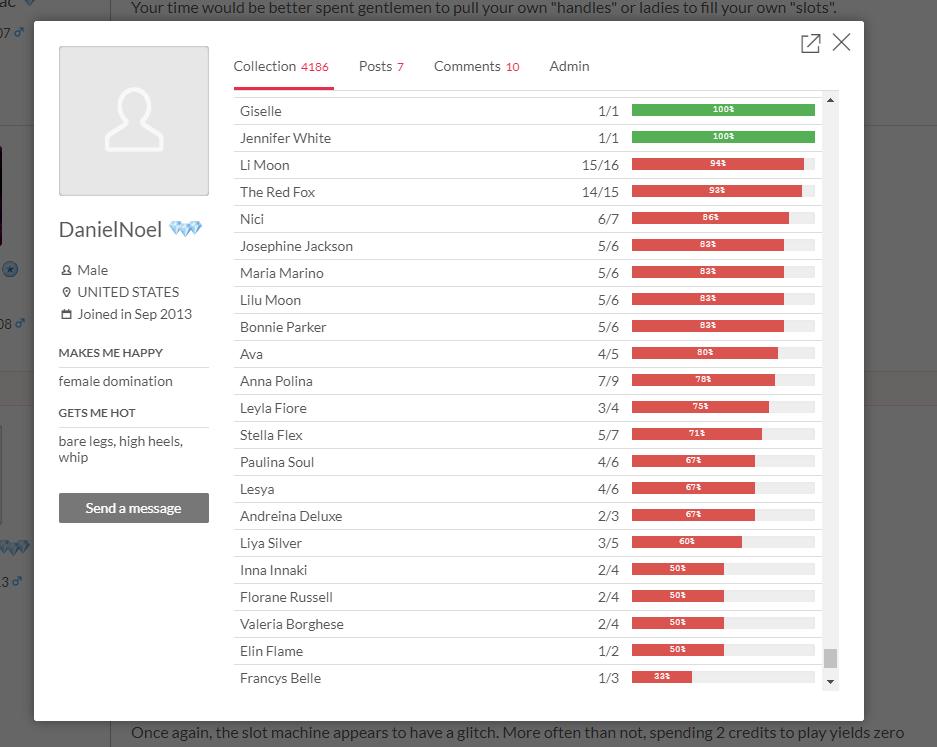The width and height of the screenshot is (937, 747).
Task: Open the Comments tab
Action: [476, 67]
